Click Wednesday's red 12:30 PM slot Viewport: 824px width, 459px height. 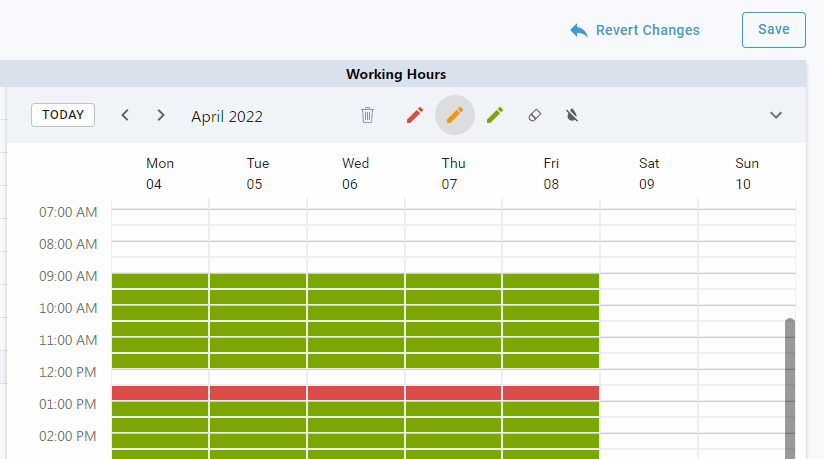coord(355,393)
